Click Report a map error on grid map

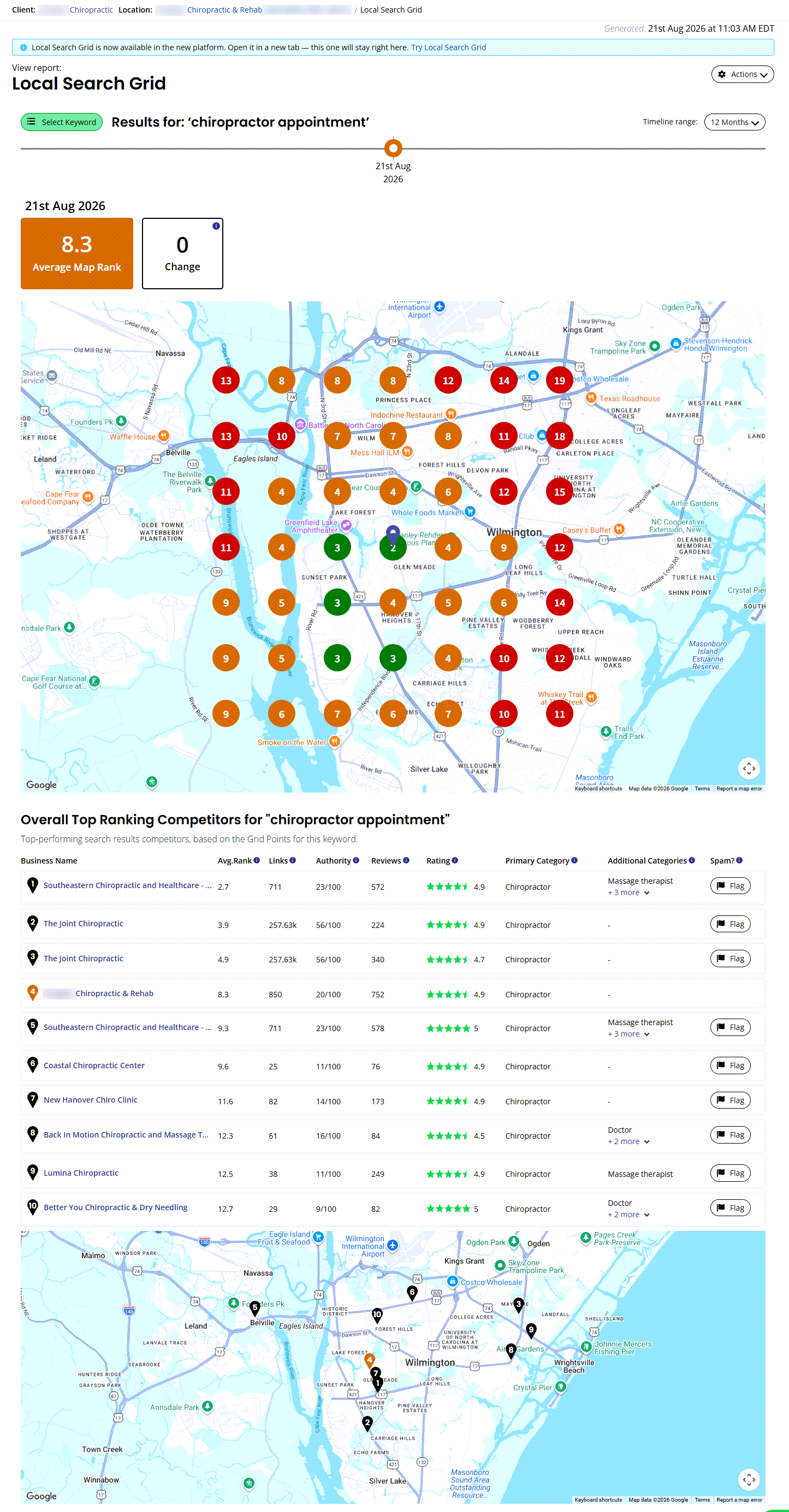click(739, 788)
